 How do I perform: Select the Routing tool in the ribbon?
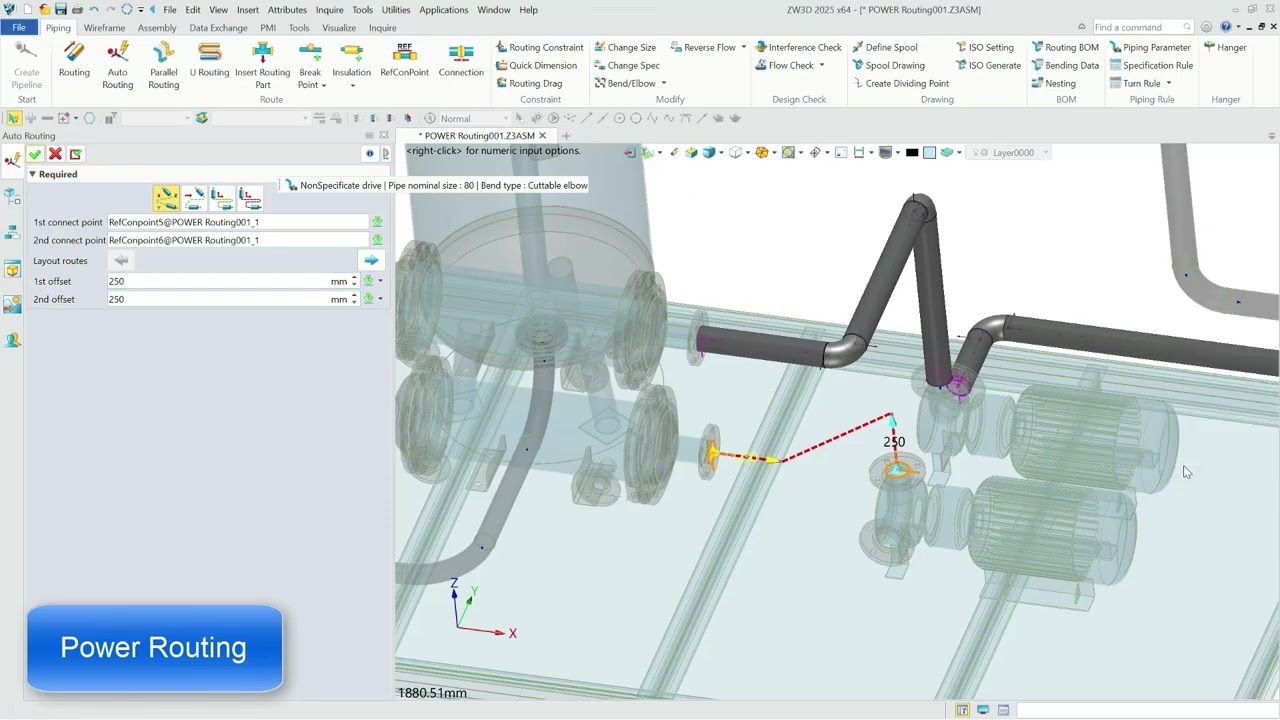(74, 61)
